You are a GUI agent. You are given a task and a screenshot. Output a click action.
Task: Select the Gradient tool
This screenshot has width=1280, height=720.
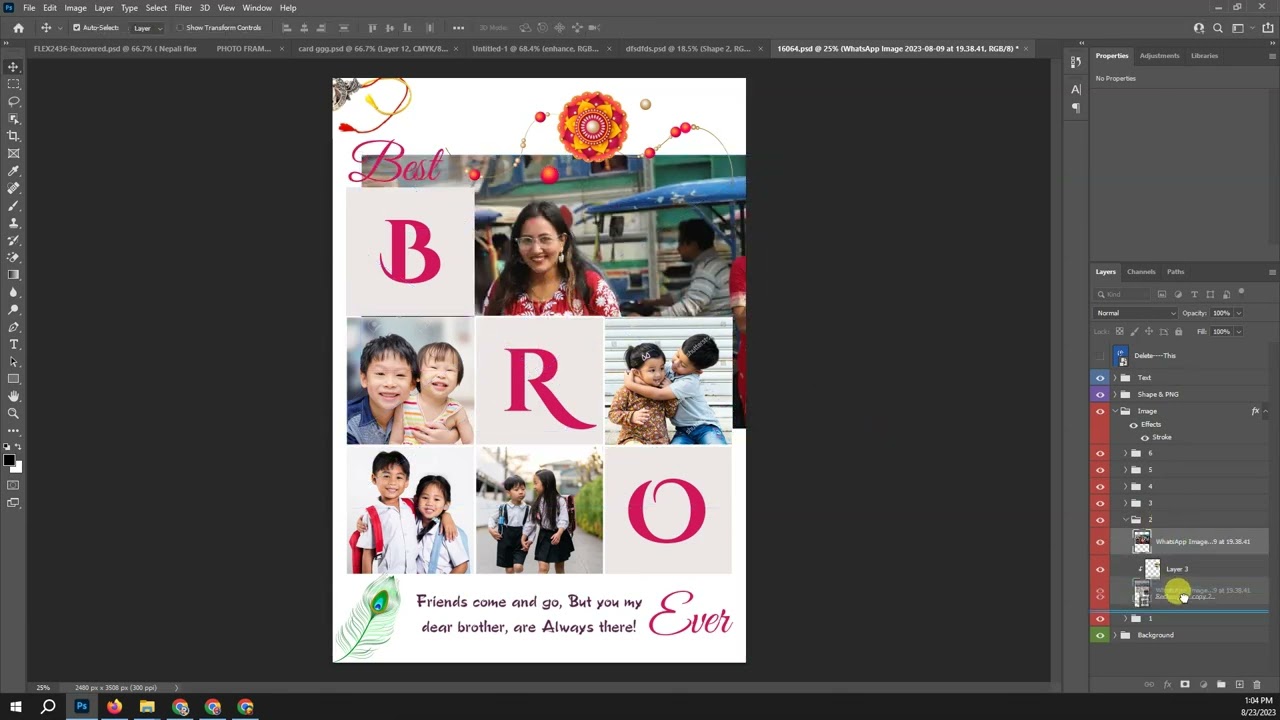13,275
